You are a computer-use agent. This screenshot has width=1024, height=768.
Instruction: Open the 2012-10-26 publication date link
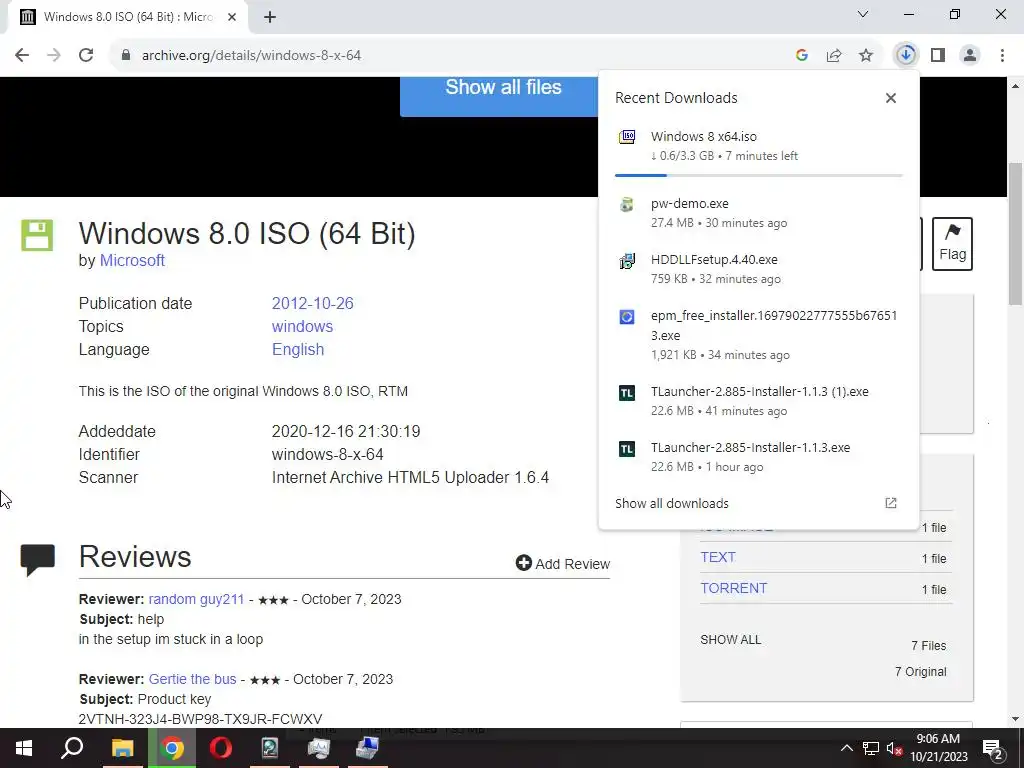click(x=312, y=304)
